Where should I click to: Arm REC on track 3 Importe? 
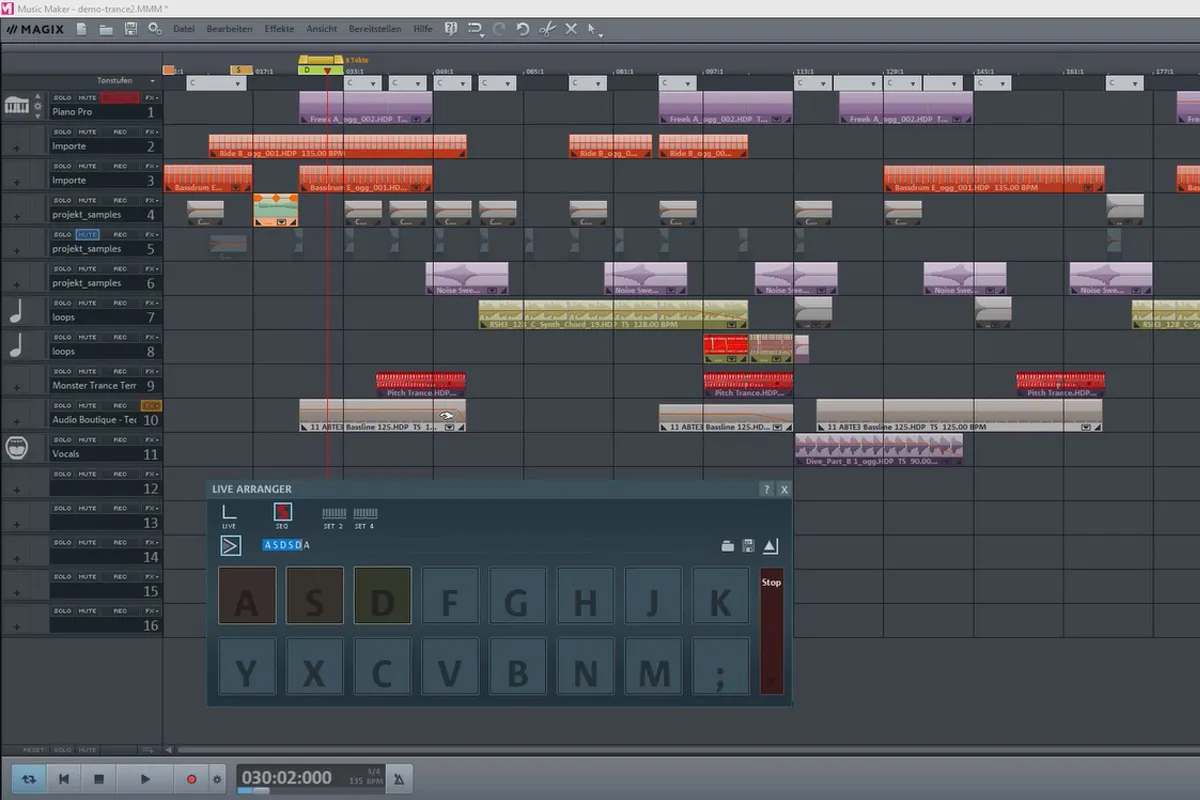pos(119,166)
